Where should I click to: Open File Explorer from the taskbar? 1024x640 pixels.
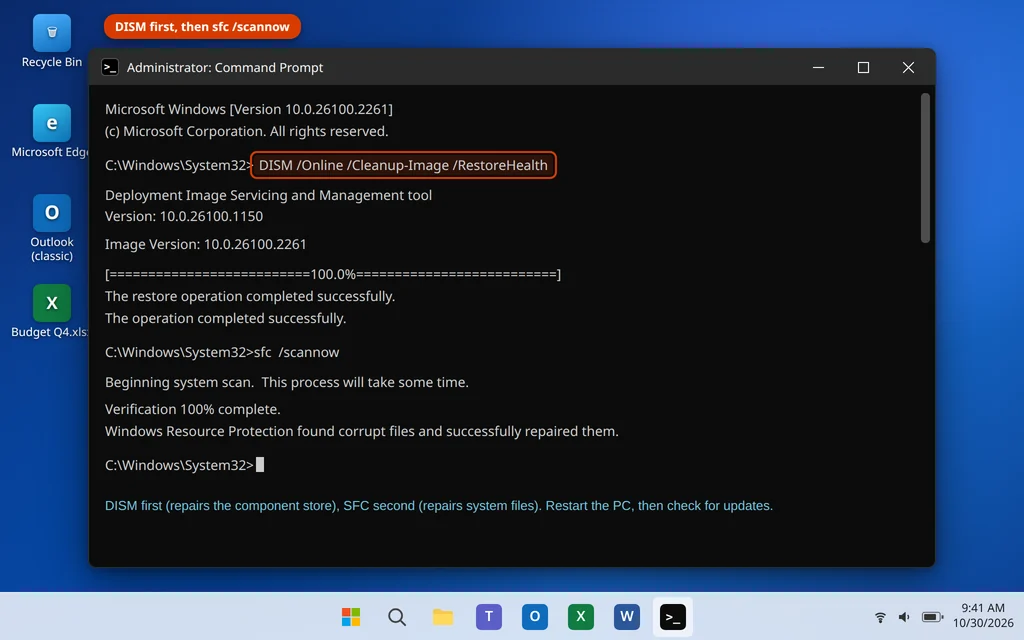[x=443, y=616]
